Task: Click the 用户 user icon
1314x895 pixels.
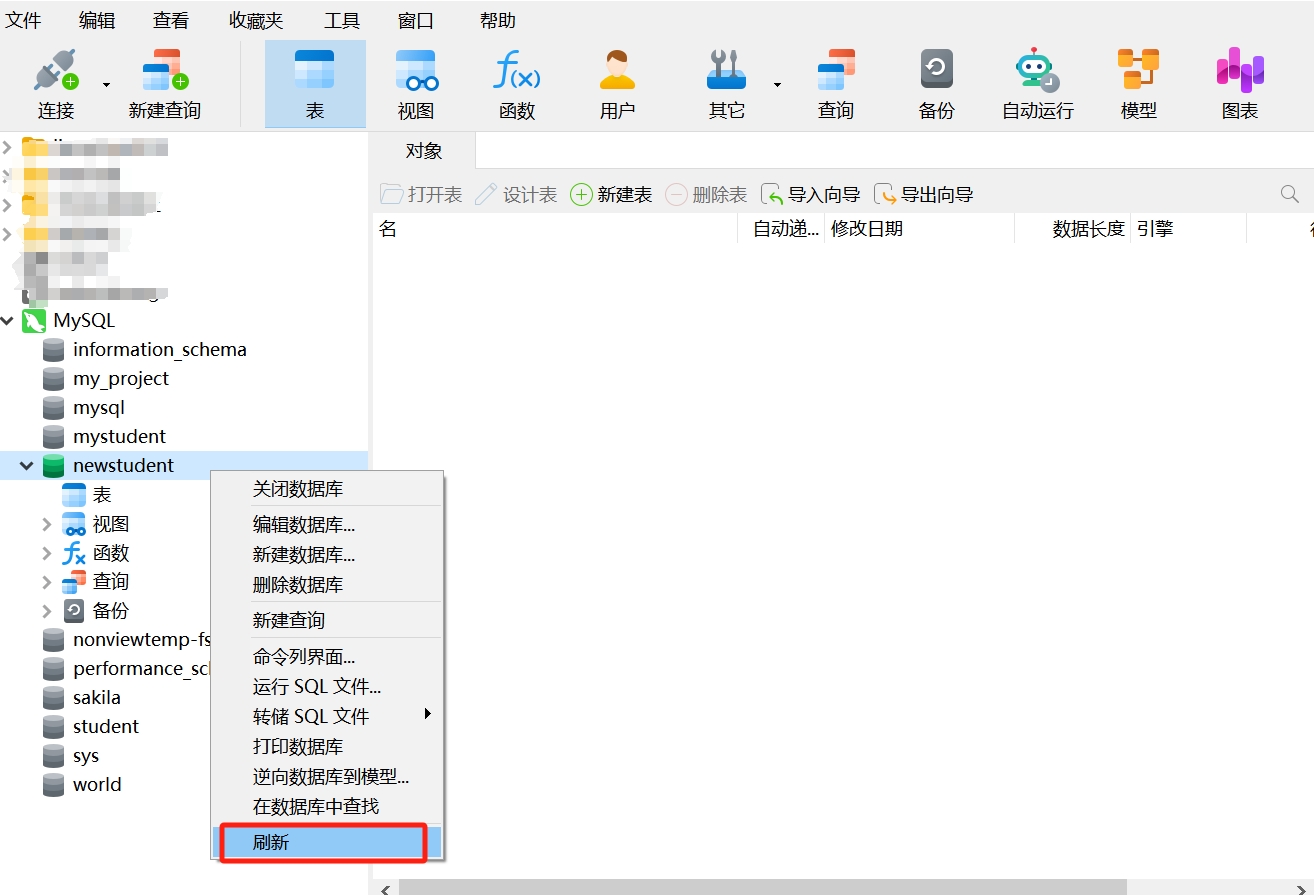Action: coord(617,72)
